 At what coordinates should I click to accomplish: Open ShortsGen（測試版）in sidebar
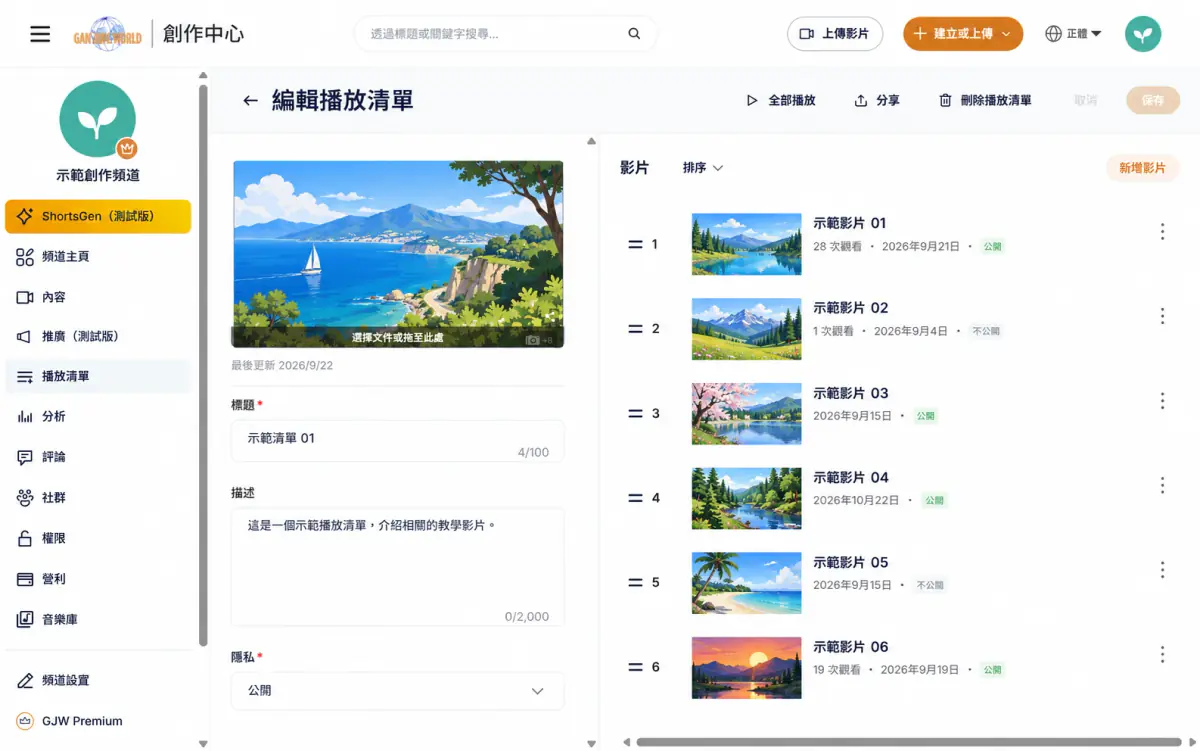pyautogui.click(x=98, y=216)
